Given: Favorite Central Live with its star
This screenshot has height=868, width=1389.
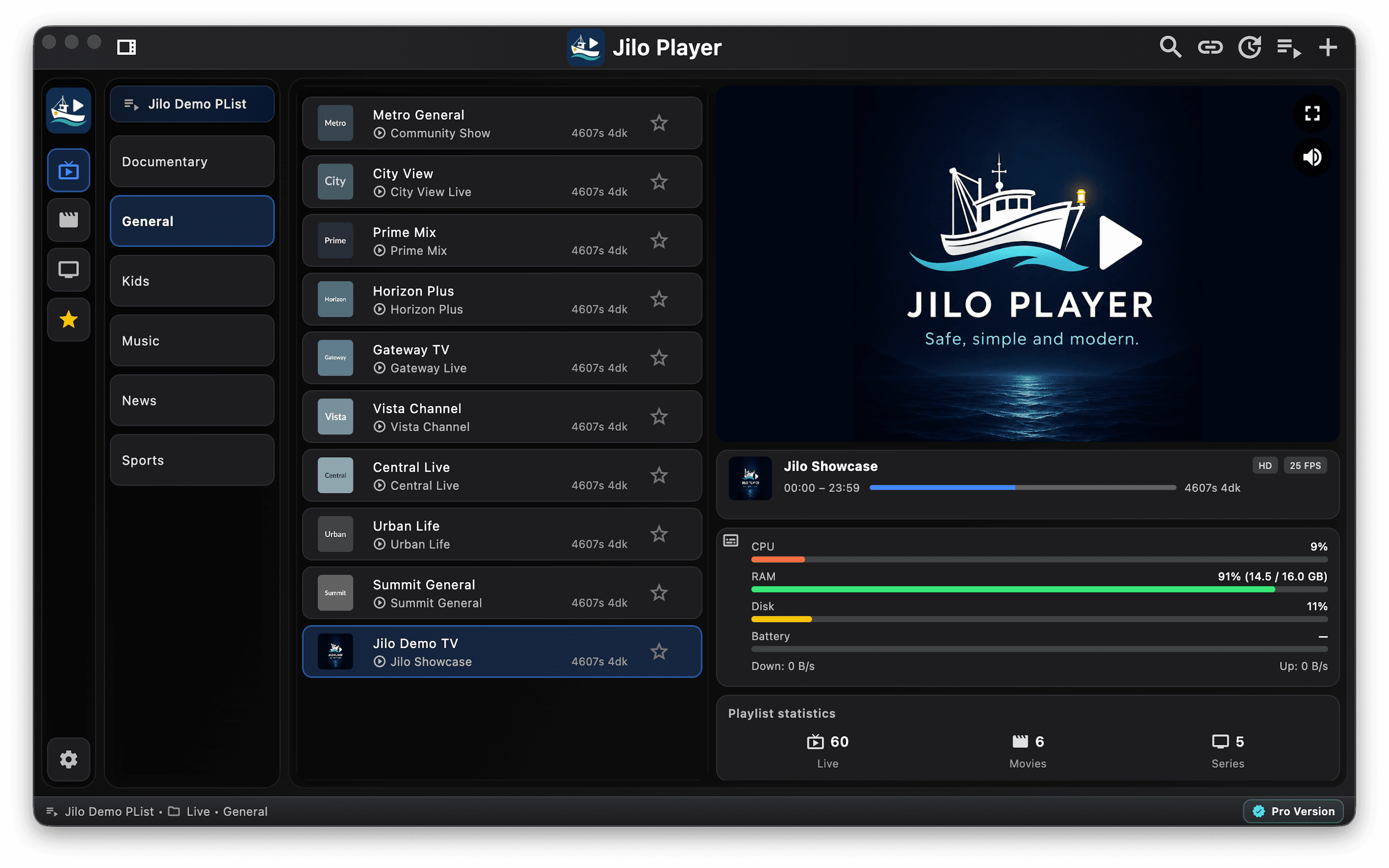Looking at the screenshot, I should 659,475.
